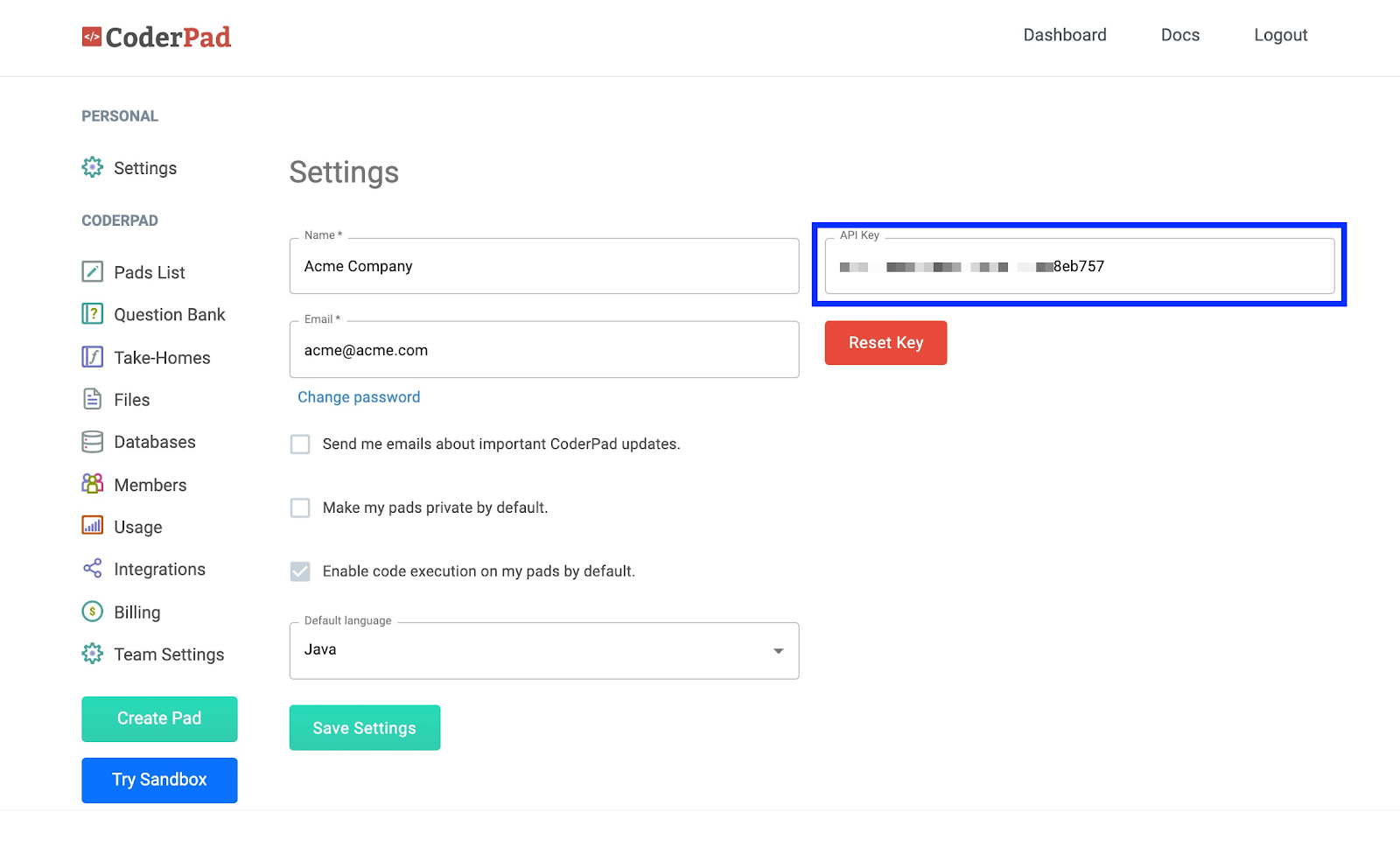The width and height of the screenshot is (1400, 861).
Task: Click the PERSONAL section header
Action: pos(120,116)
